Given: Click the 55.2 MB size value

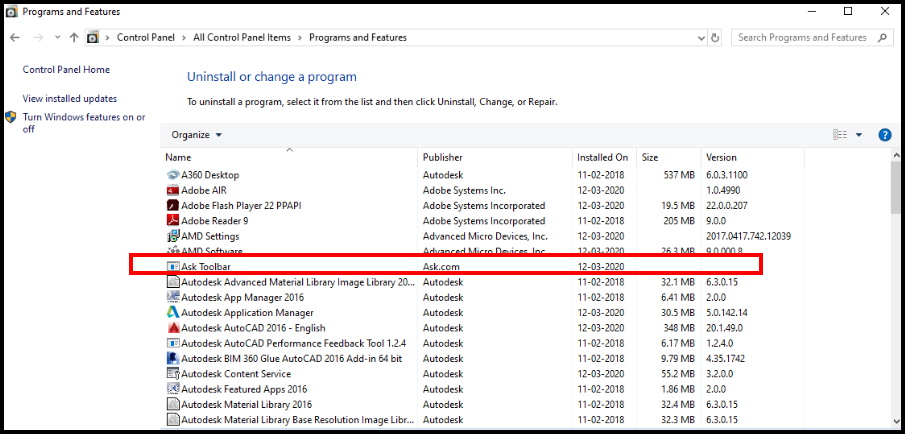Looking at the screenshot, I should (x=676, y=373).
